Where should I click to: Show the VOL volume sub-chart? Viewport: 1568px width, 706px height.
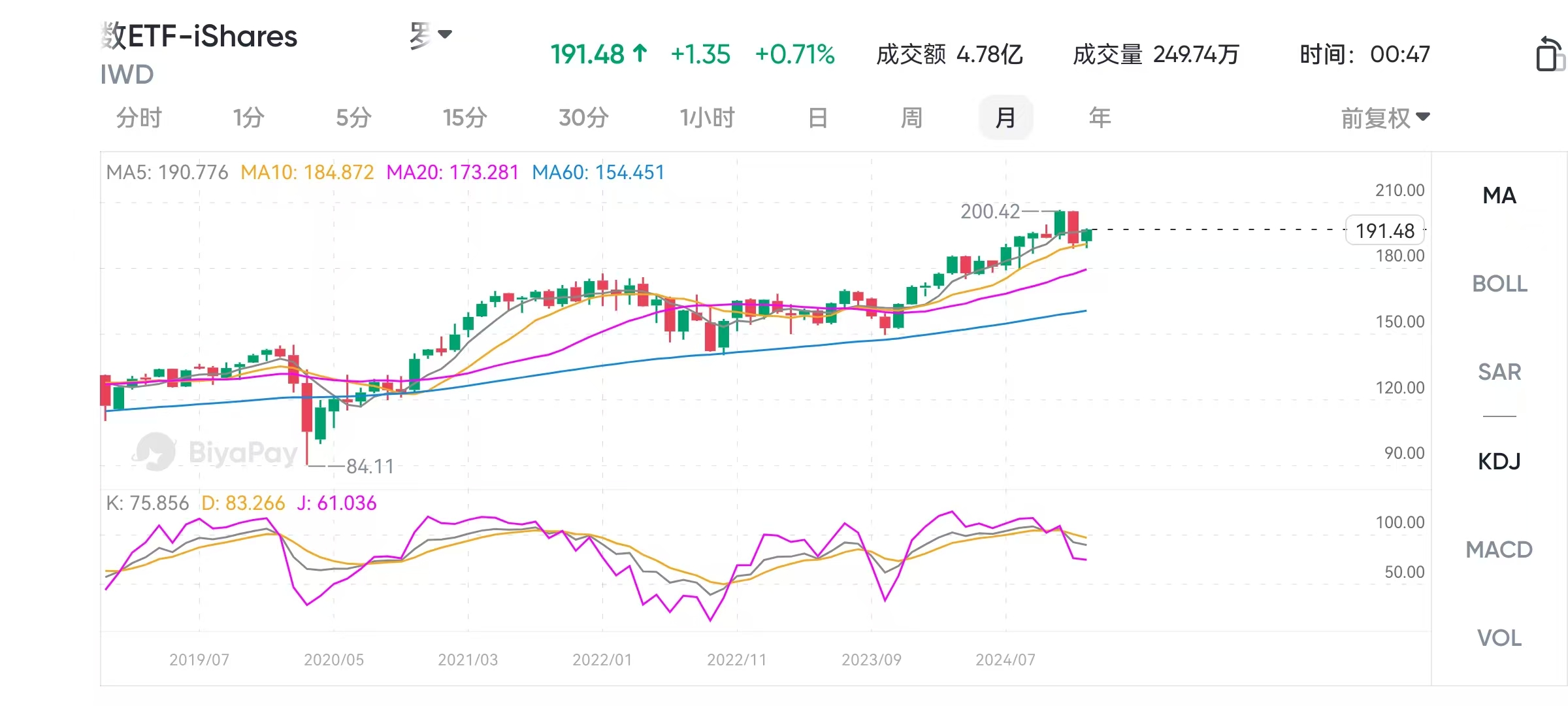tap(1499, 638)
